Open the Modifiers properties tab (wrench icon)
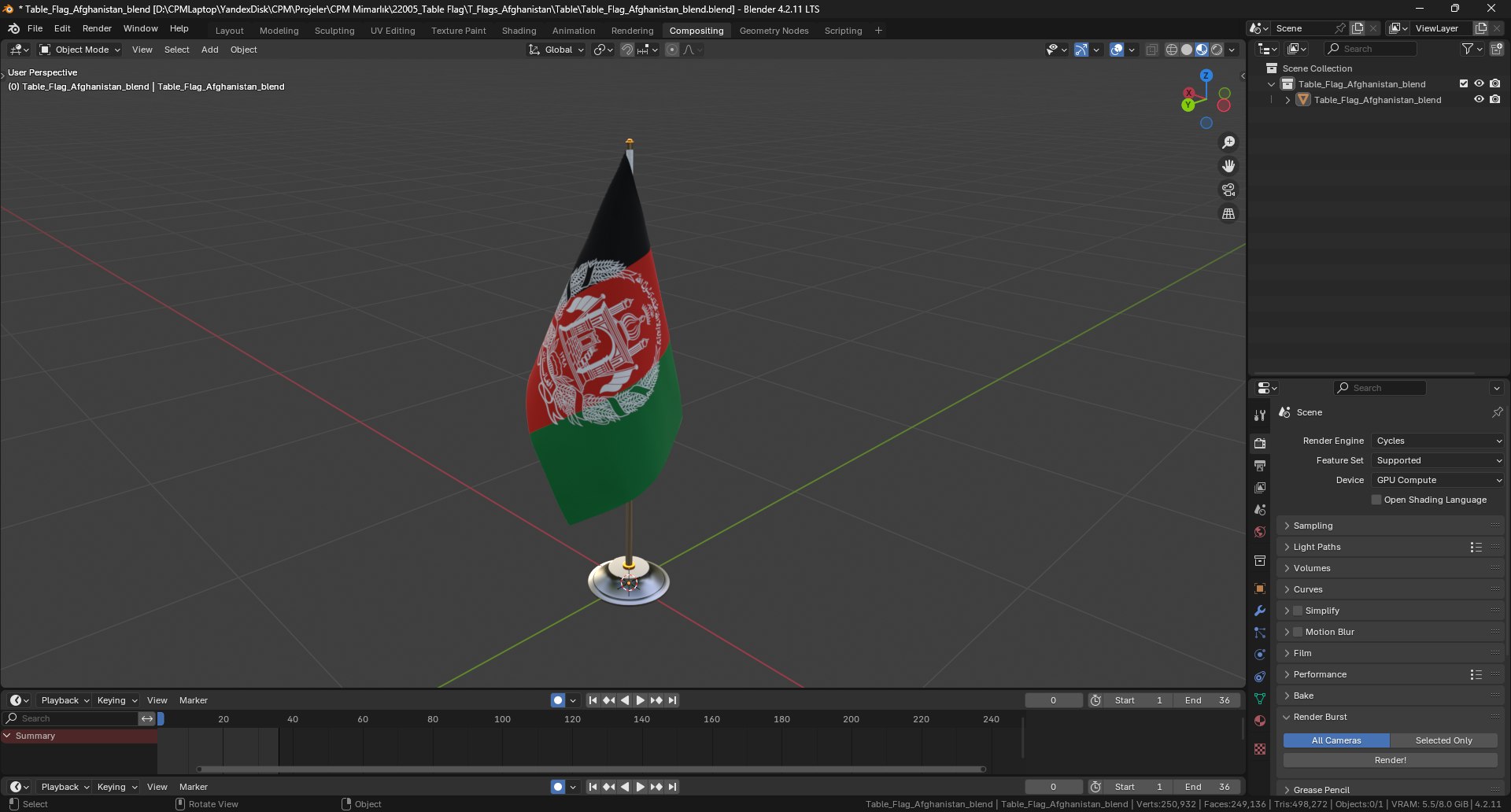 coord(1260,611)
